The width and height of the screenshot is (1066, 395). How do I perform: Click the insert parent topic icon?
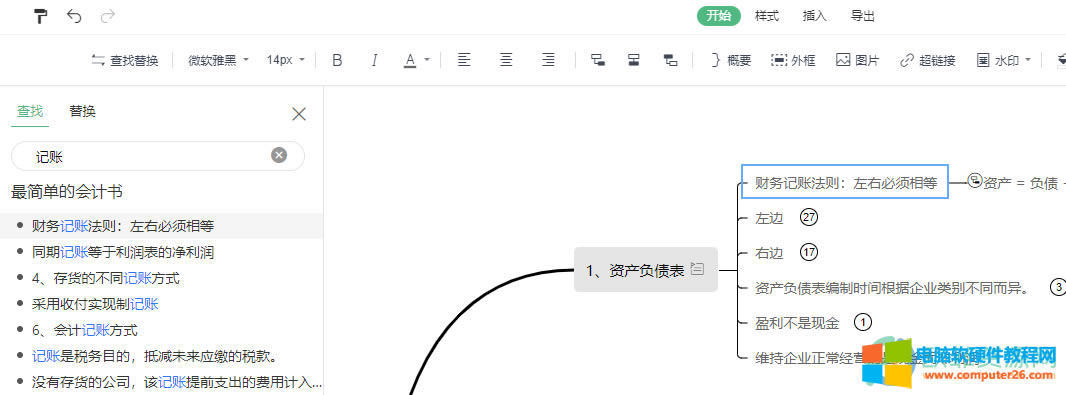670,60
